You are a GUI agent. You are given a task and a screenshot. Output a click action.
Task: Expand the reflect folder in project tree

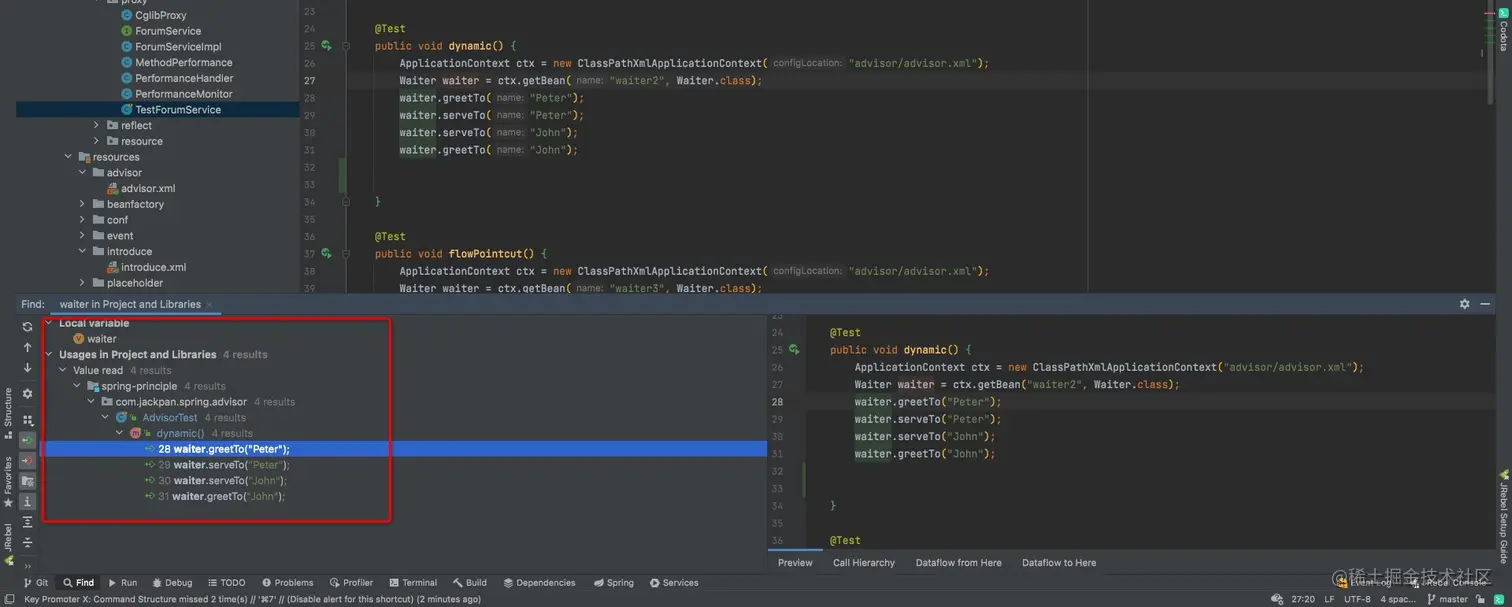[x=97, y=125]
